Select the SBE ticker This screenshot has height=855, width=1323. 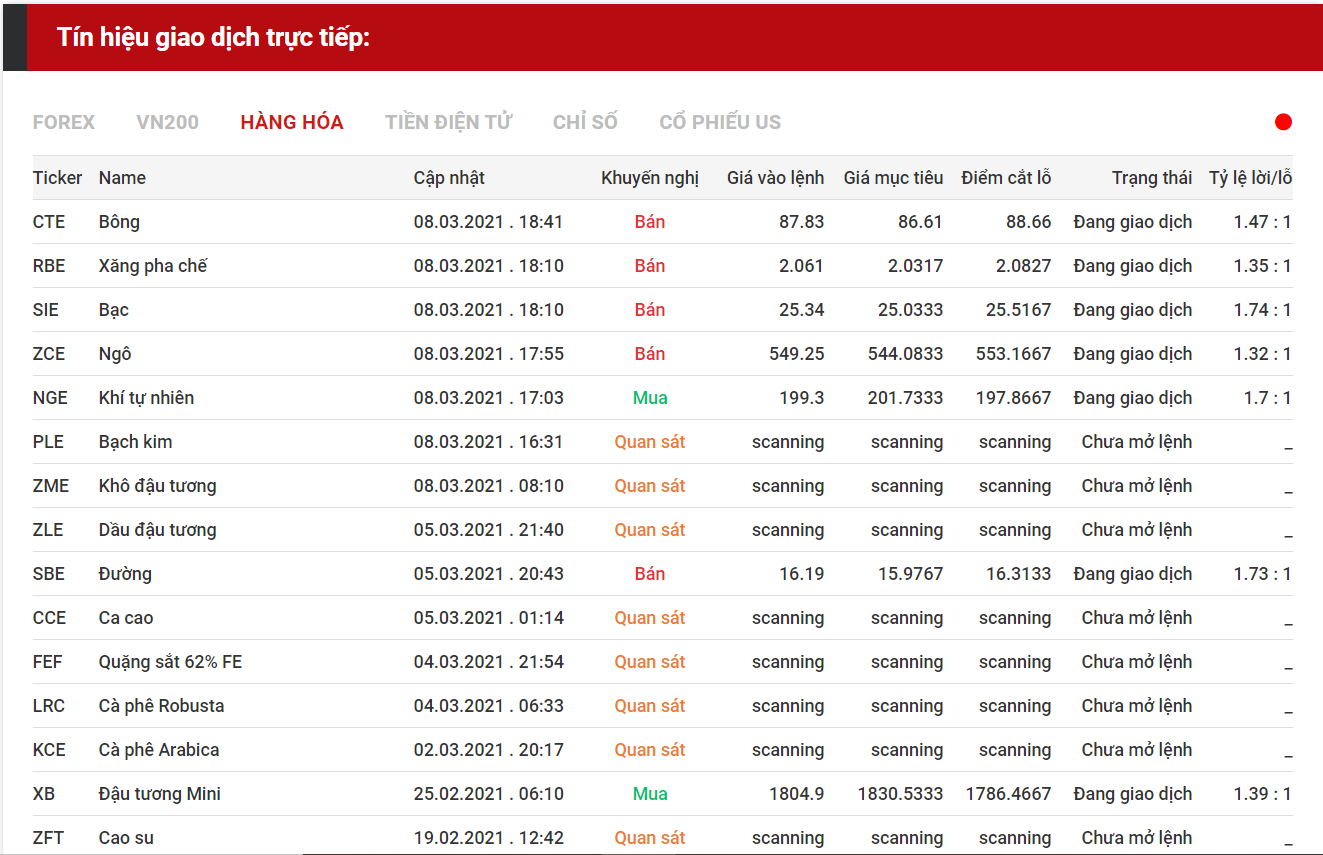[x=49, y=574]
